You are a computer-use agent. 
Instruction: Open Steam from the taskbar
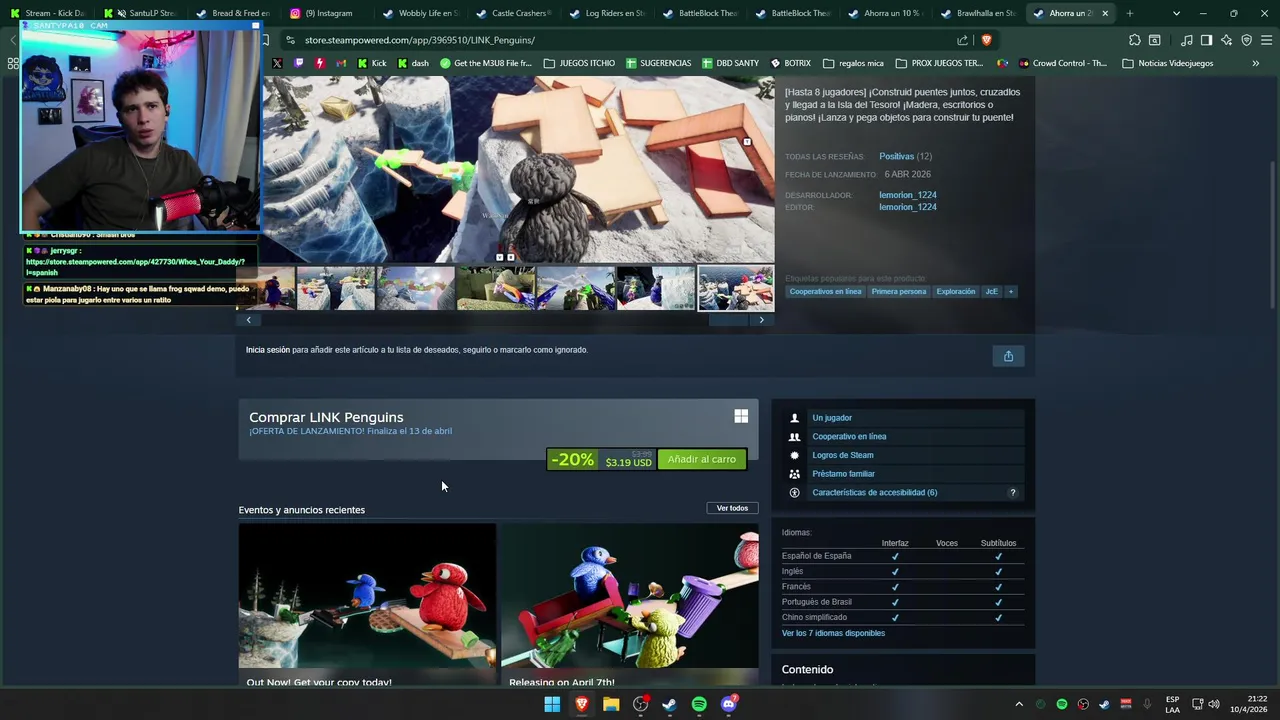point(669,704)
